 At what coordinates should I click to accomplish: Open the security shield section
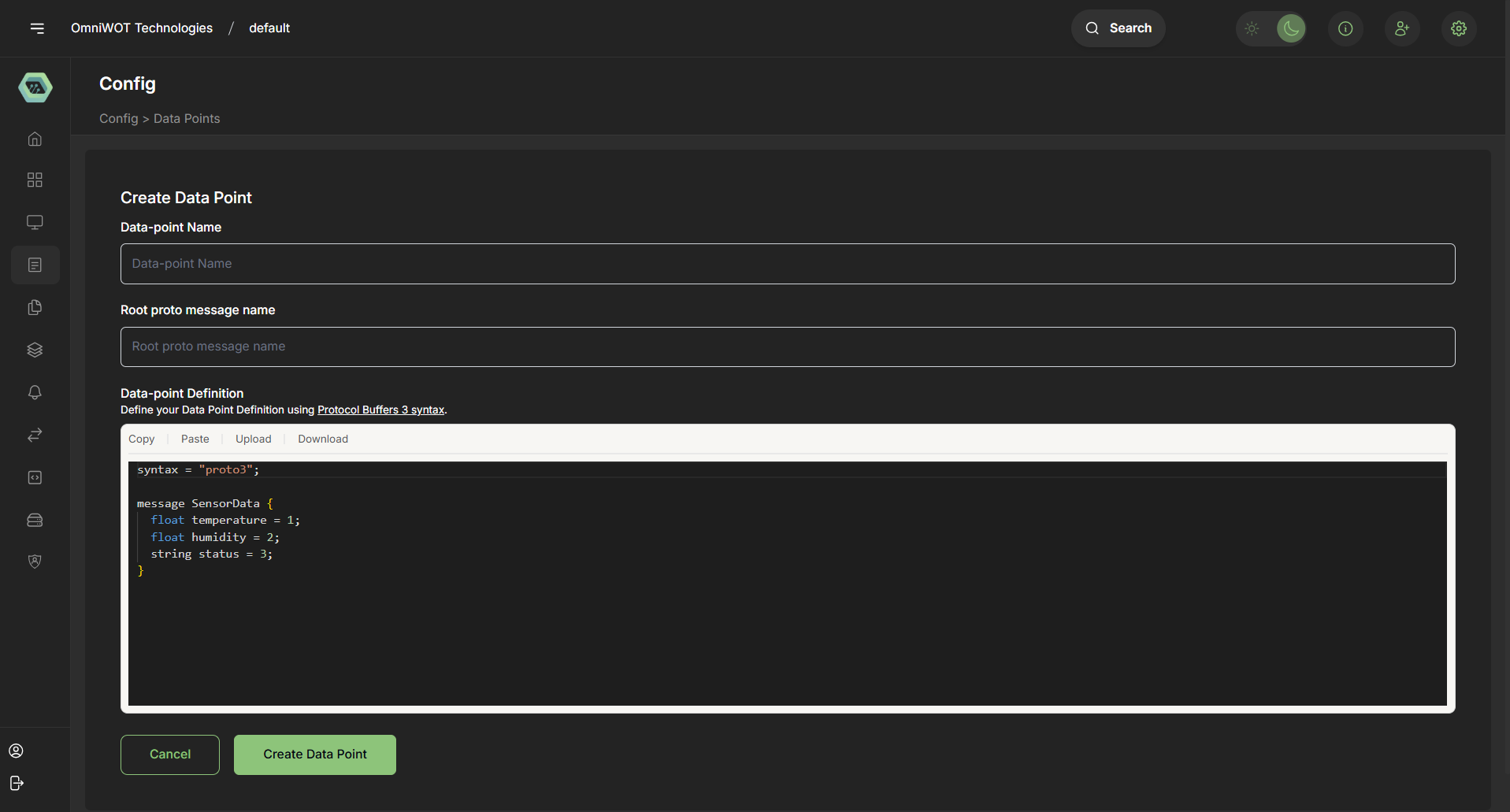click(x=35, y=562)
